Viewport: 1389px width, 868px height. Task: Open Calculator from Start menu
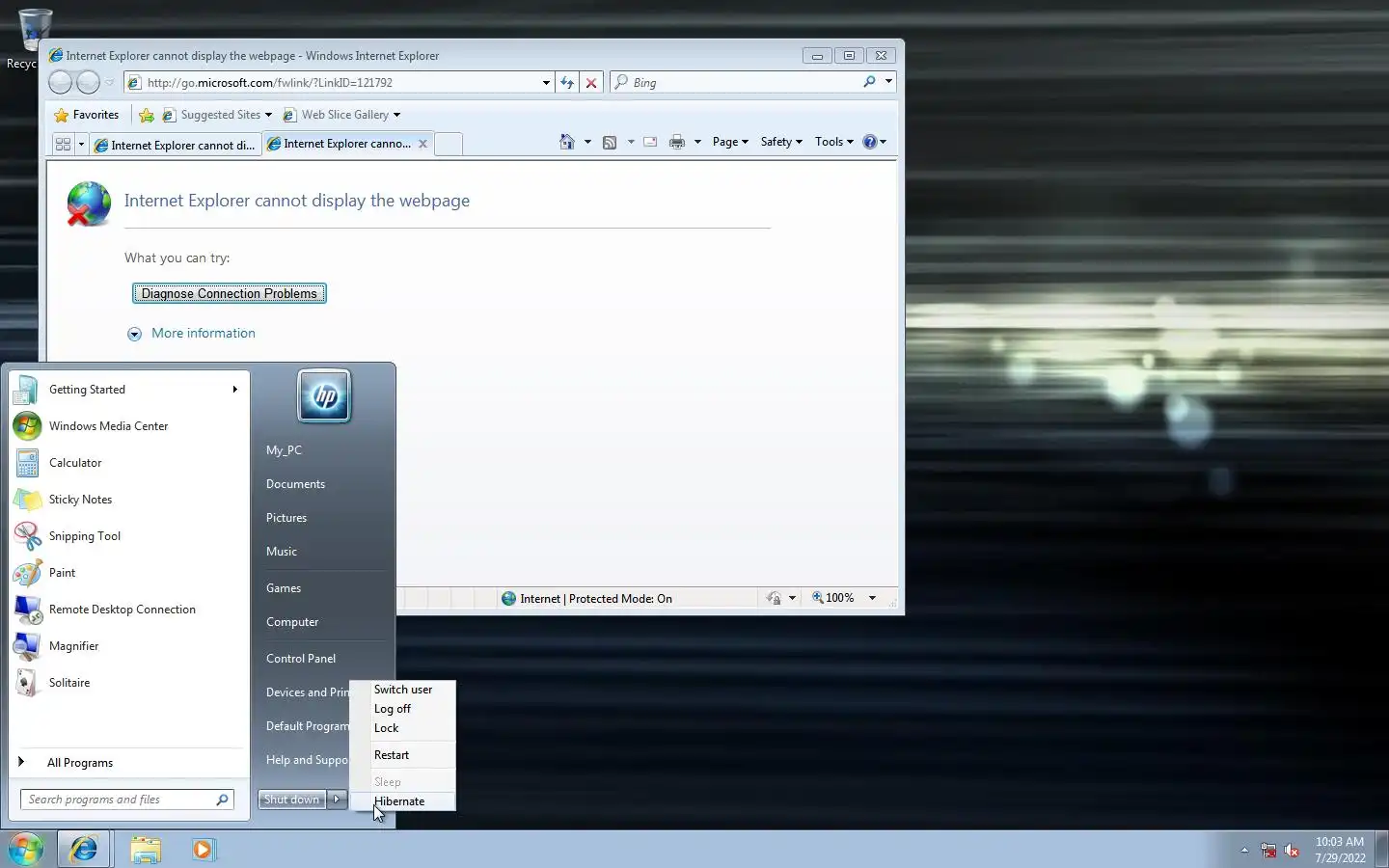129,463
